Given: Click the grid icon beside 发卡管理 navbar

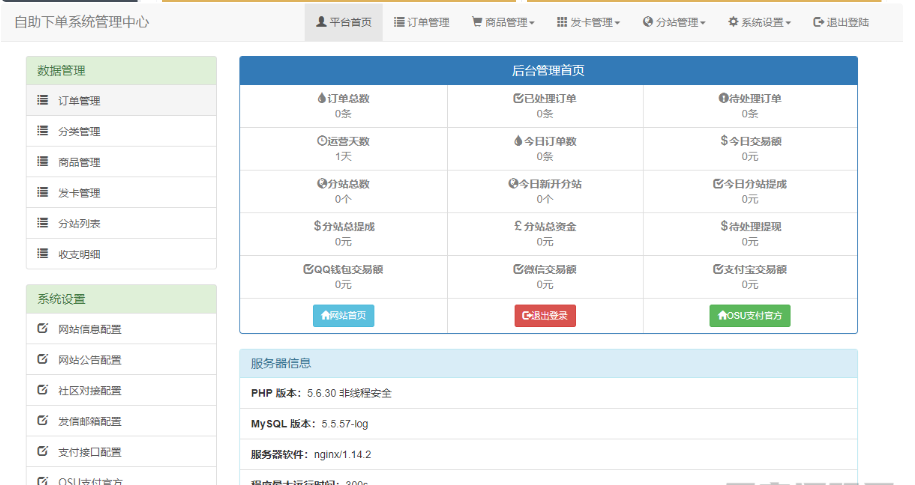Looking at the screenshot, I should click(x=562, y=22).
